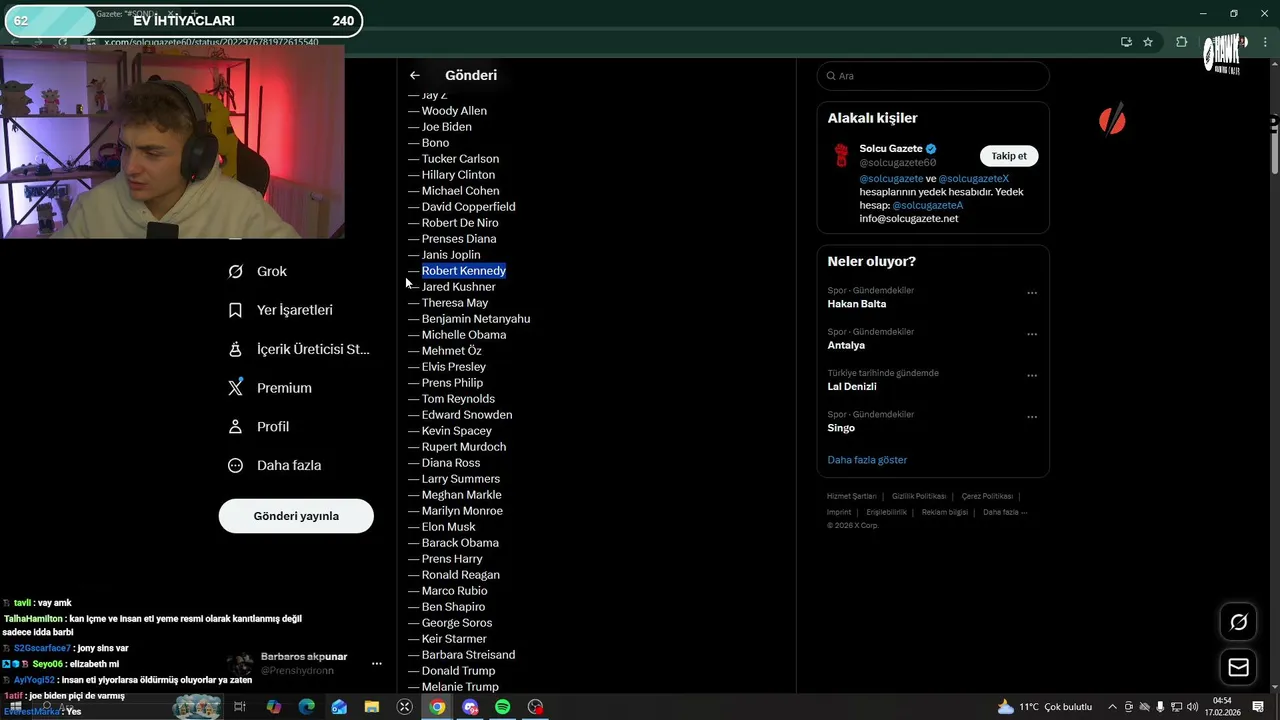
Task: Click the Task View icon on the taskbar
Action: point(240,707)
